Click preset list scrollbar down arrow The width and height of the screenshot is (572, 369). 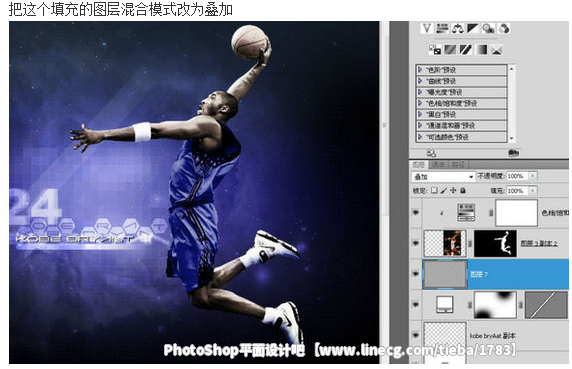(511, 139)
